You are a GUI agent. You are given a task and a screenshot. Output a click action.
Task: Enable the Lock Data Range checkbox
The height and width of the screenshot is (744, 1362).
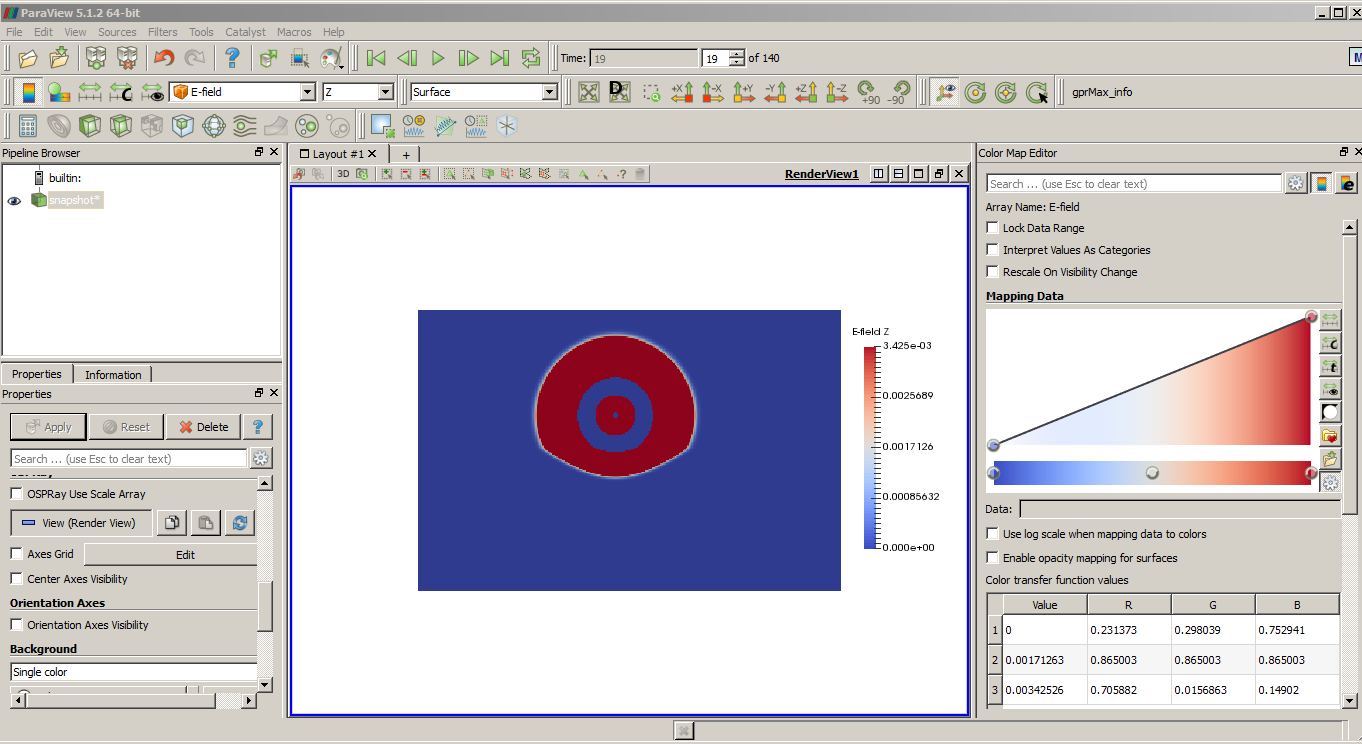[x=993, y=228]
